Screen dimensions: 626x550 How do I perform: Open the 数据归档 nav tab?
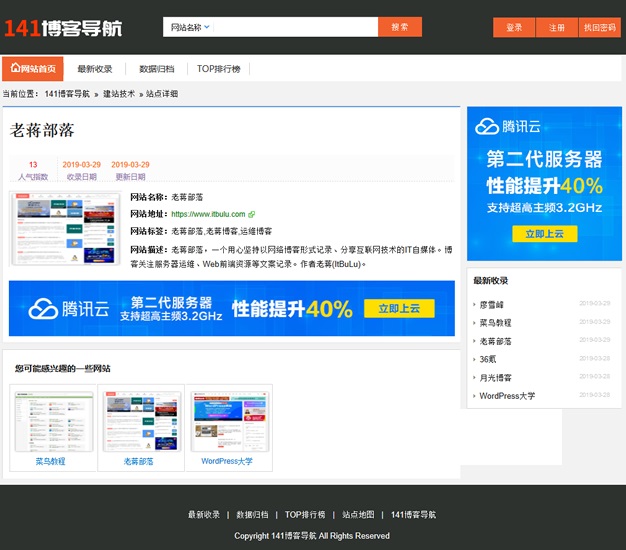coord(156,69)
